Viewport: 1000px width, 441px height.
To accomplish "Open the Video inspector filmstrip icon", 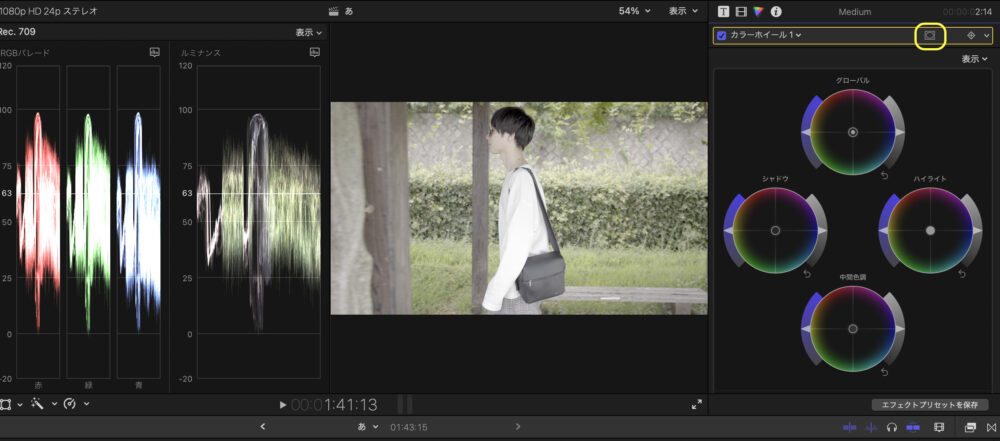I will pyautogui.click(x=741, y=11).
